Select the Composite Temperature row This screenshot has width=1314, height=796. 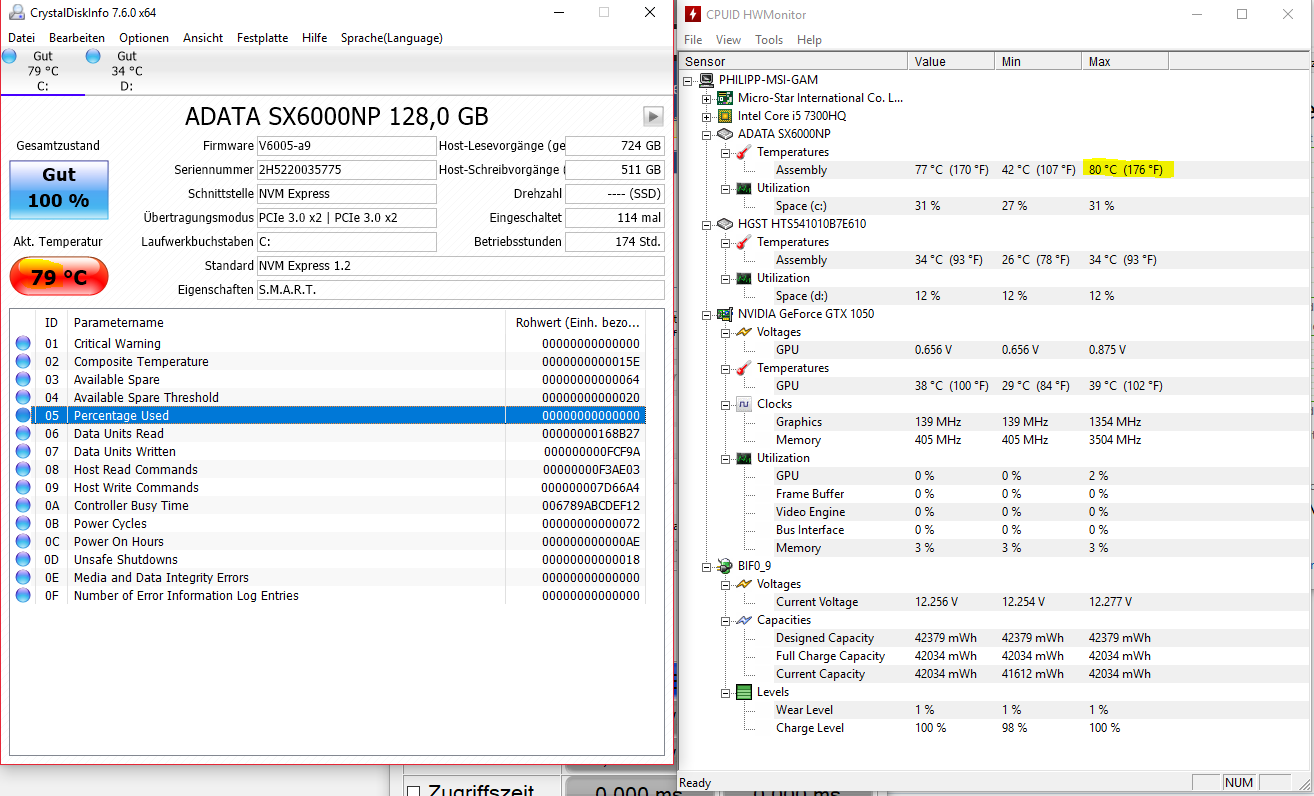point(328,362)
